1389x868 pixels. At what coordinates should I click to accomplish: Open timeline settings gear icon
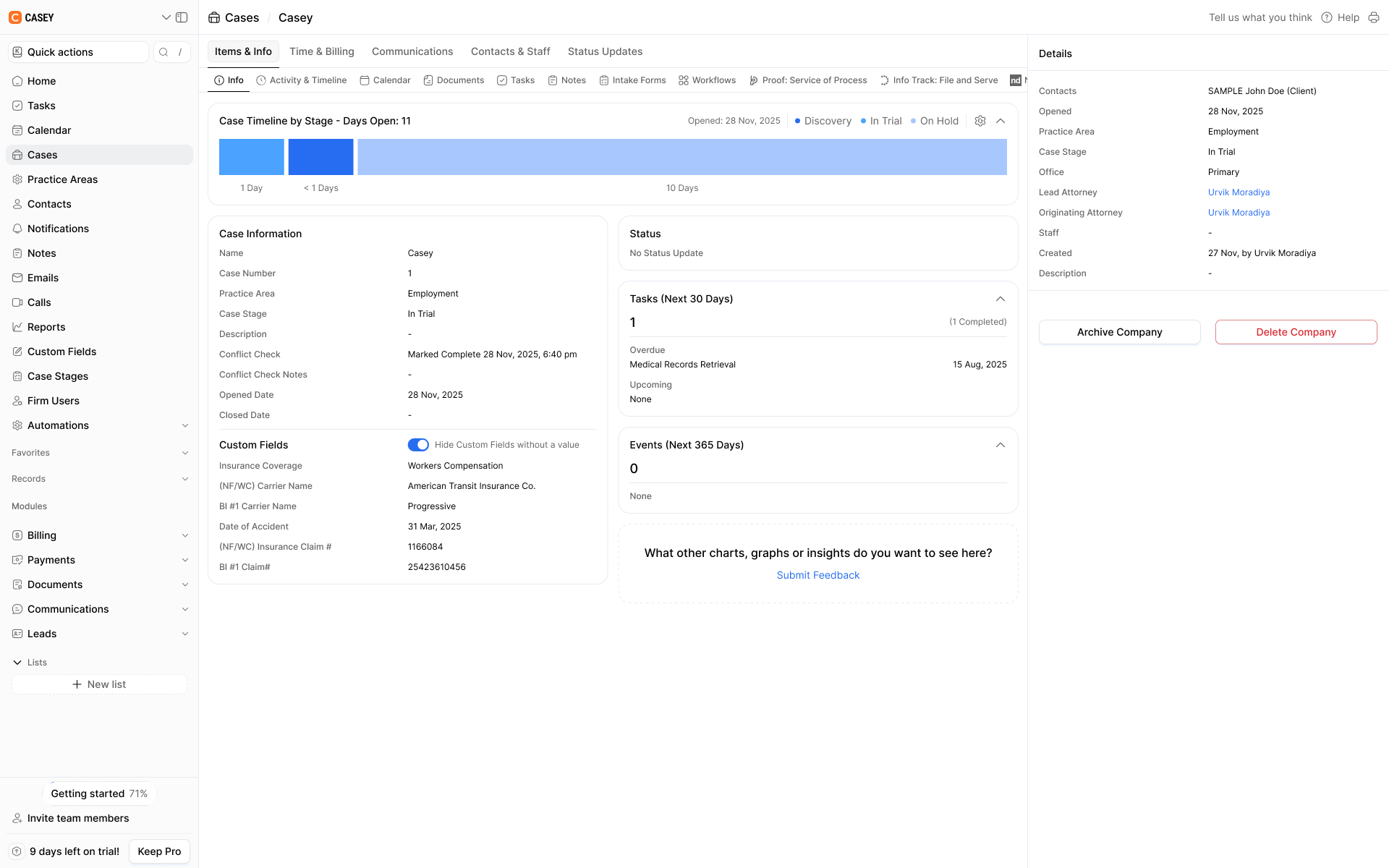tap(980, 121)
